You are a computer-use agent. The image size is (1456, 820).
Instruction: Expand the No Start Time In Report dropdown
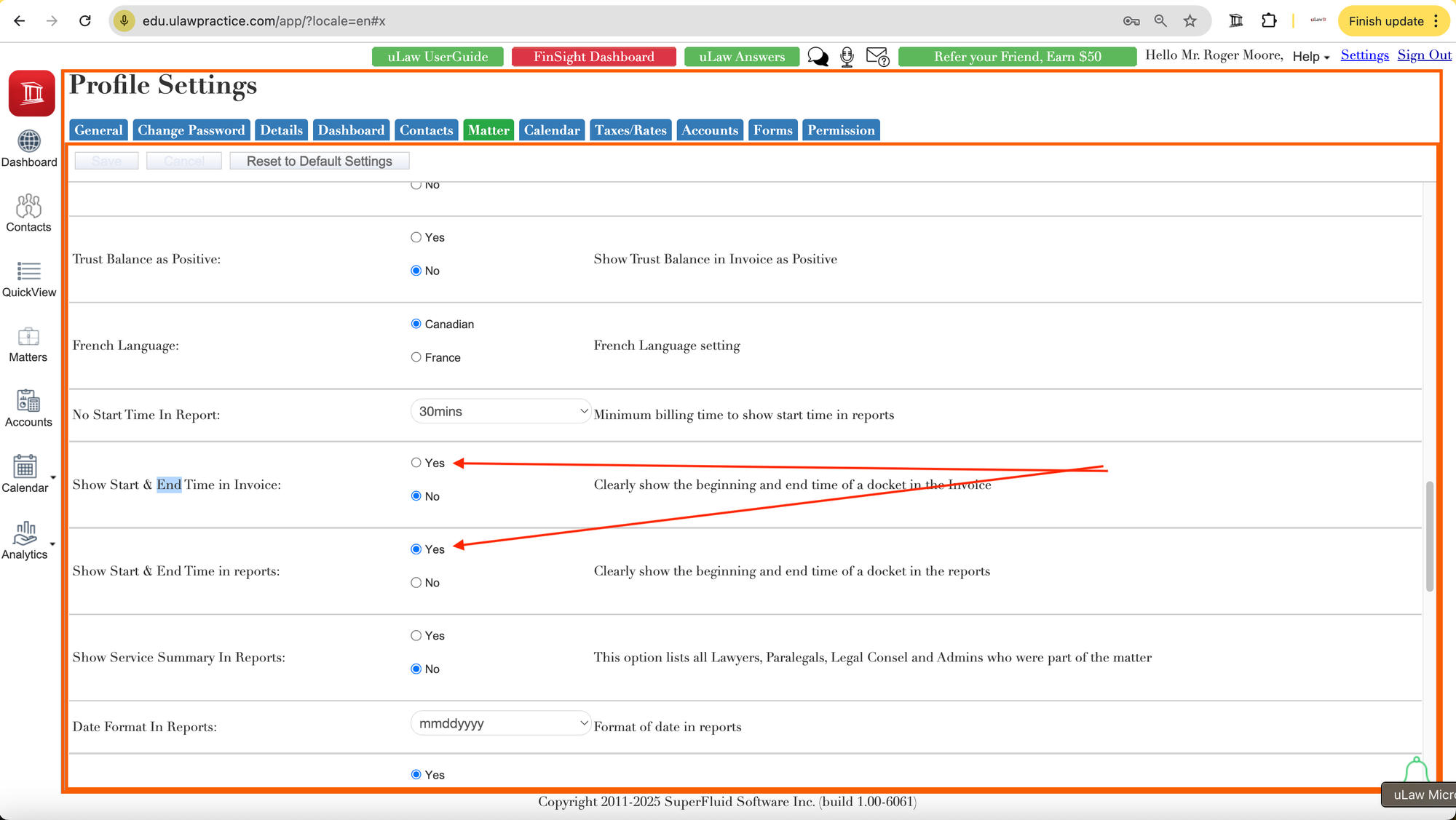click(x=501, y=412)
